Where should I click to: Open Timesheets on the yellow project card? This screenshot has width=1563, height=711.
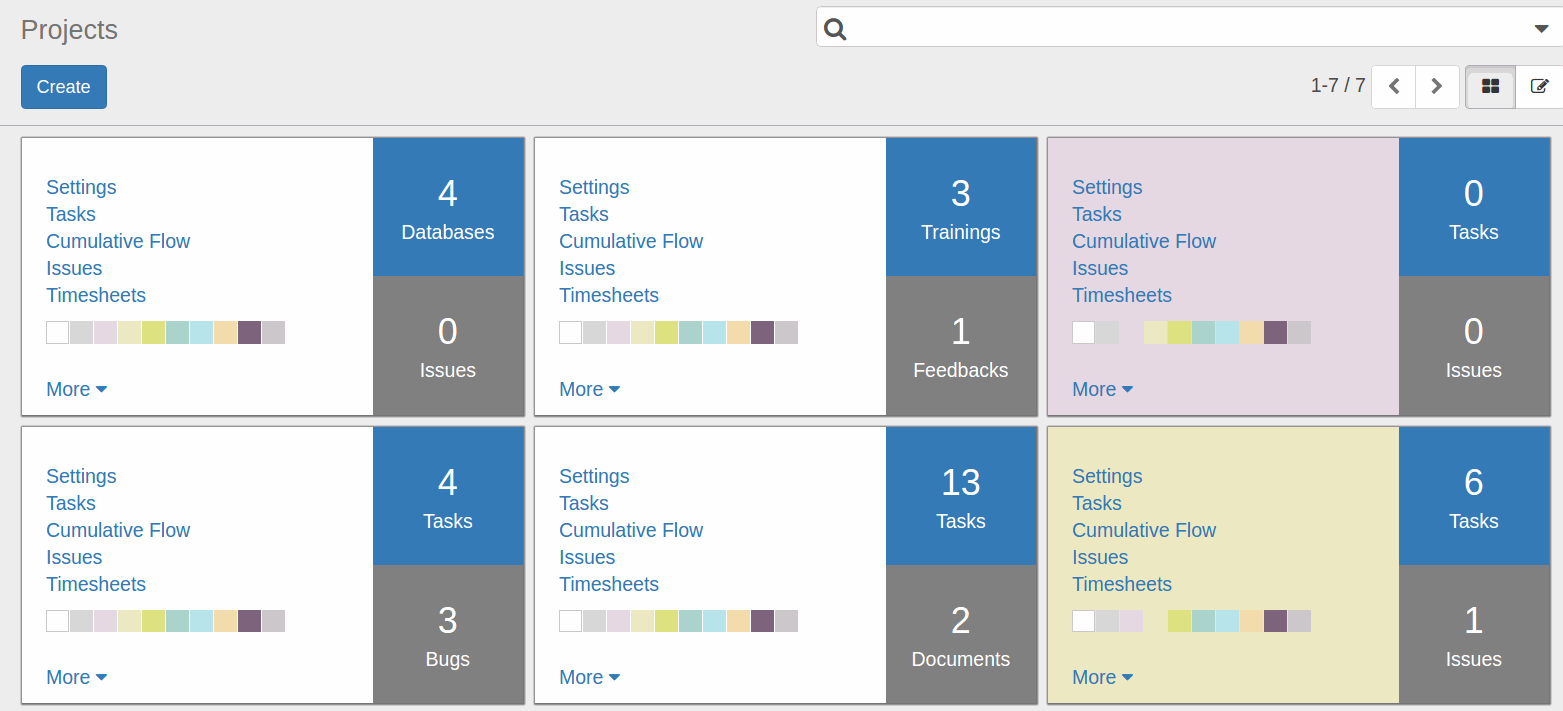[1121, 584]
